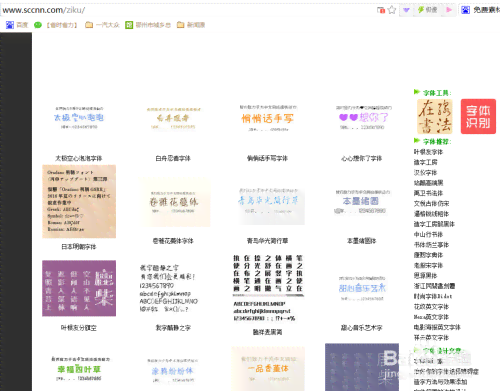This screenshot has width=500, height=391.
Task: Open the purple 叶根友 sample thumbnail
Action: (x=79, y=288)
